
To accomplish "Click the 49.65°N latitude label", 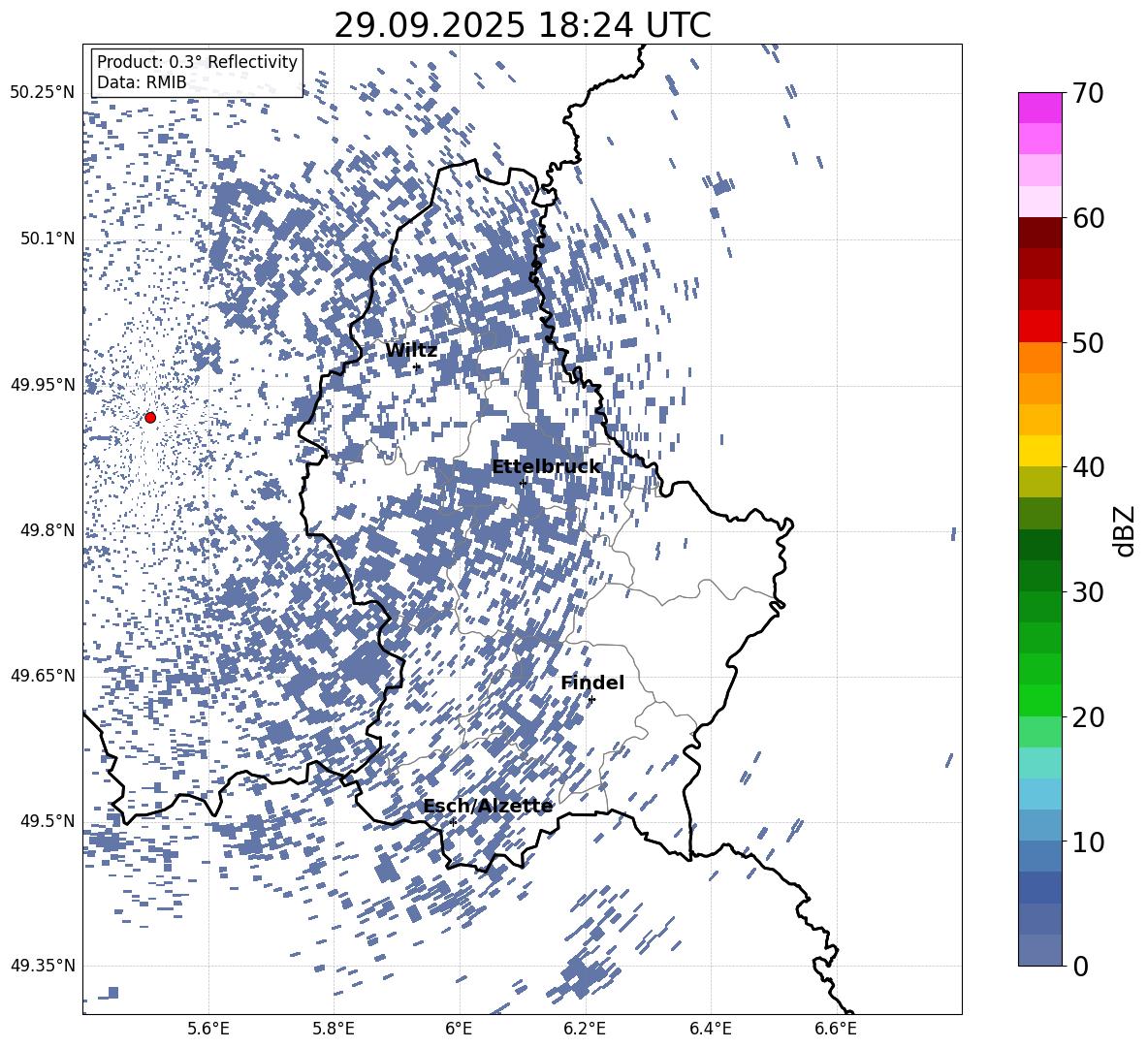I will point(43,676).
